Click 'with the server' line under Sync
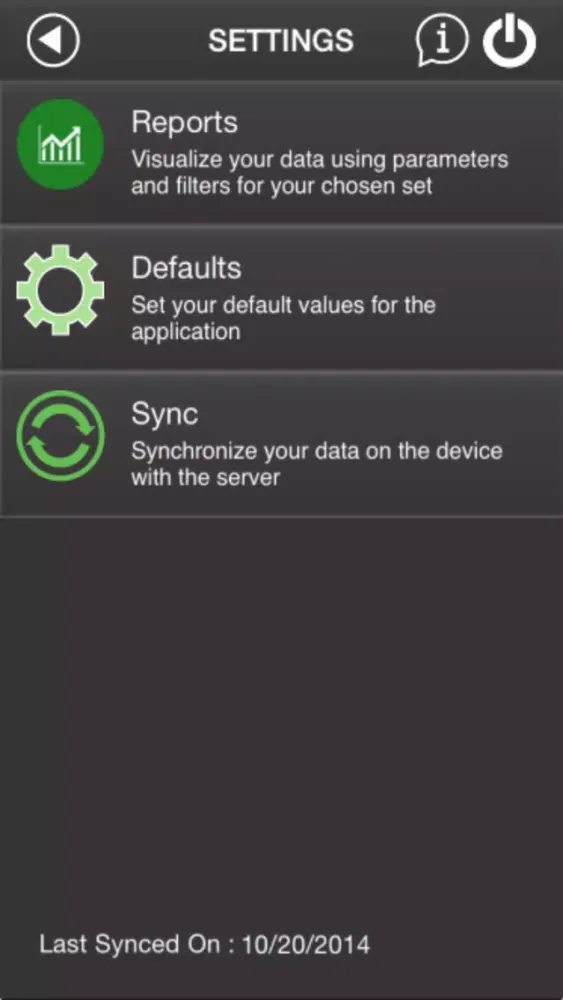The image size is (563, 1000). [205, 477]
